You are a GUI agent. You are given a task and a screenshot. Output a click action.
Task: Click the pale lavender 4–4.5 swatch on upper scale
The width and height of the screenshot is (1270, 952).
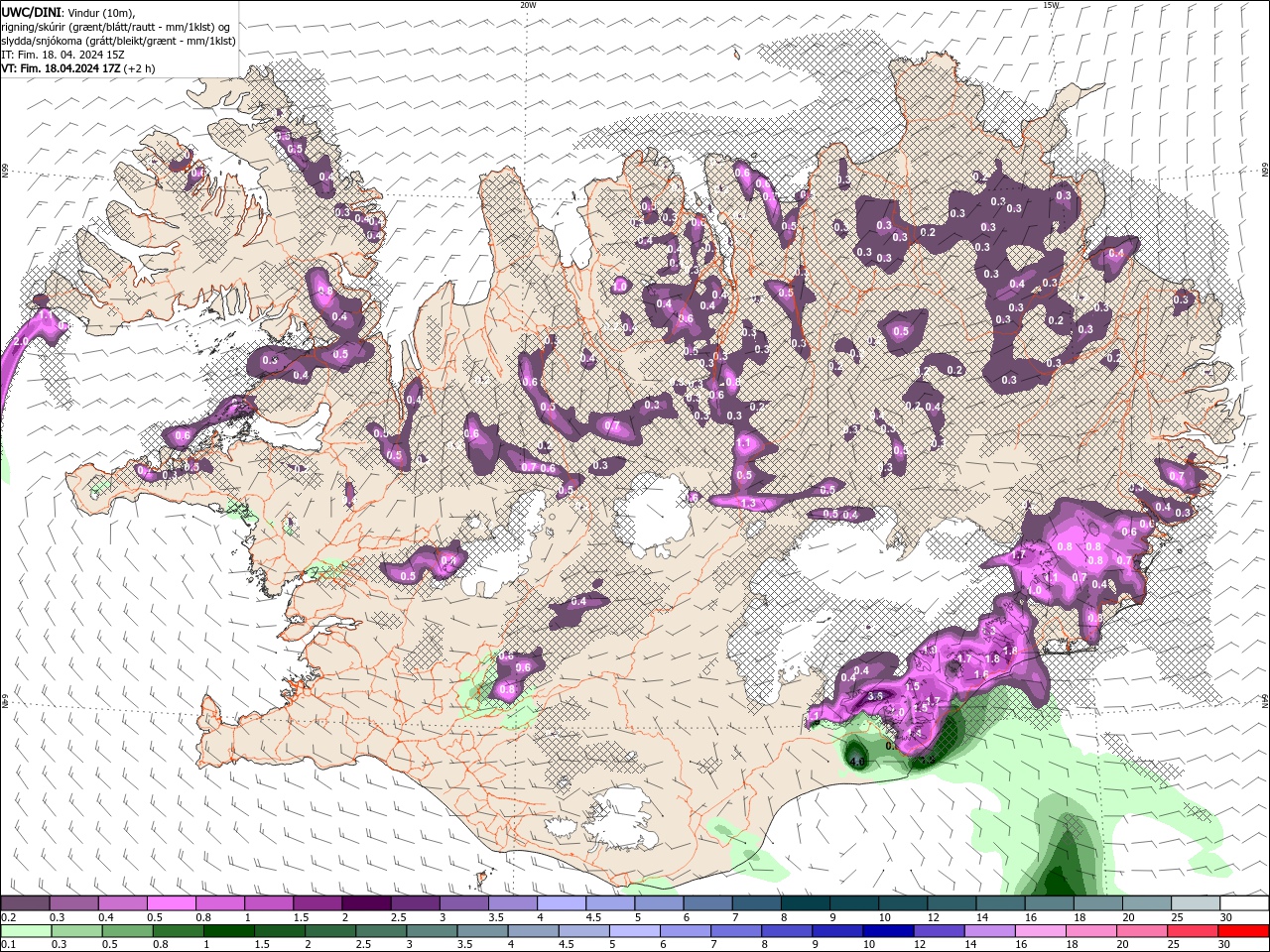click(562, 903)
